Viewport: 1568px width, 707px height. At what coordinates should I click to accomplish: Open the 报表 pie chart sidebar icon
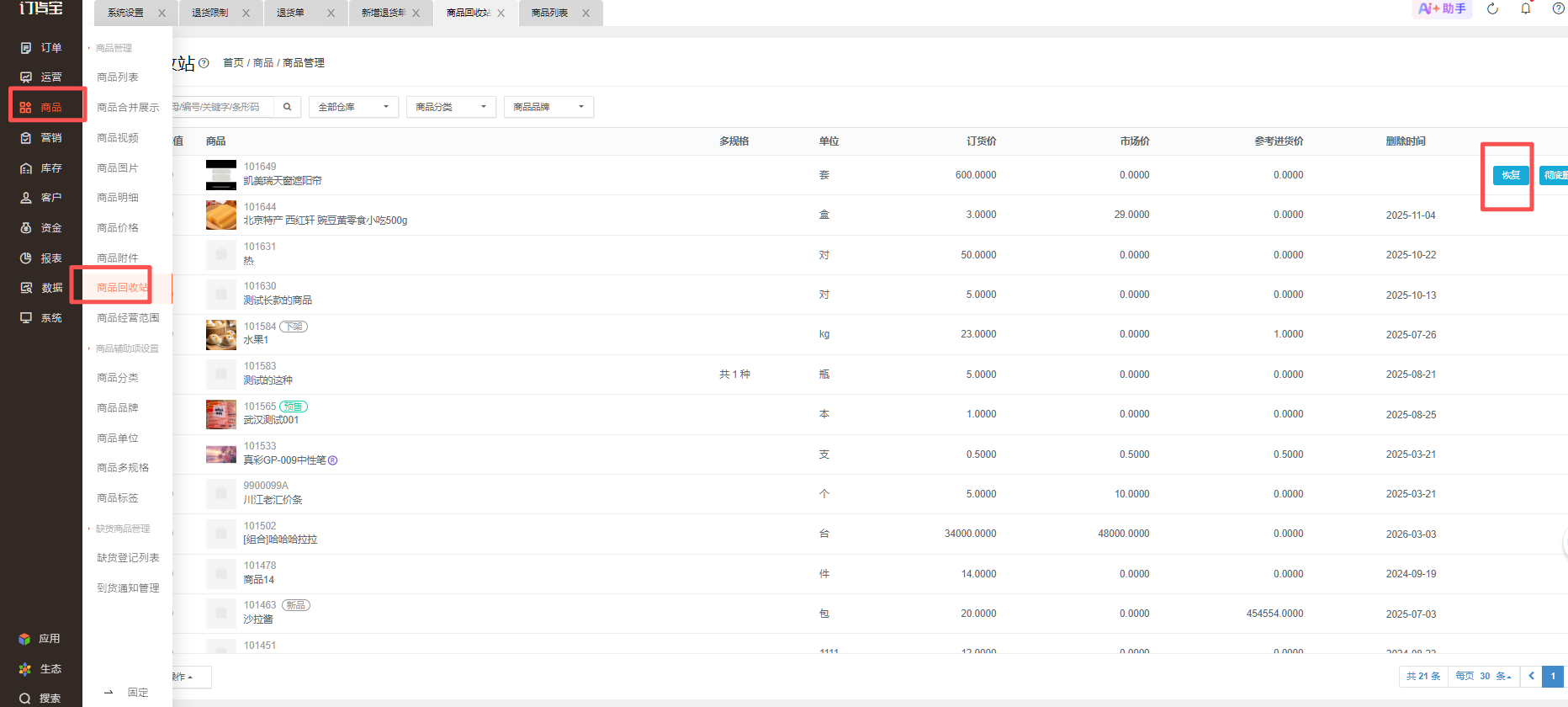click(x=26, y=258)
